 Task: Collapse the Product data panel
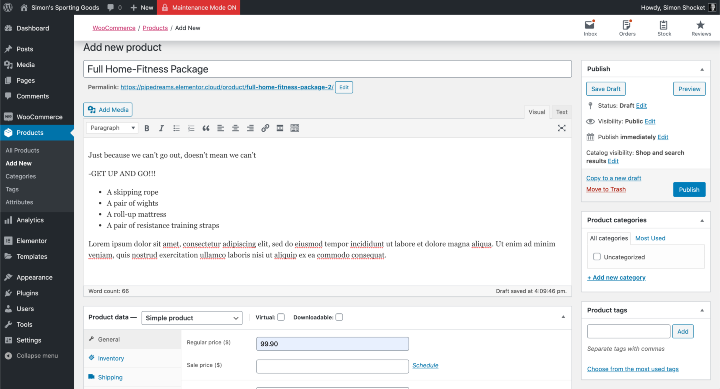(563, 317)
